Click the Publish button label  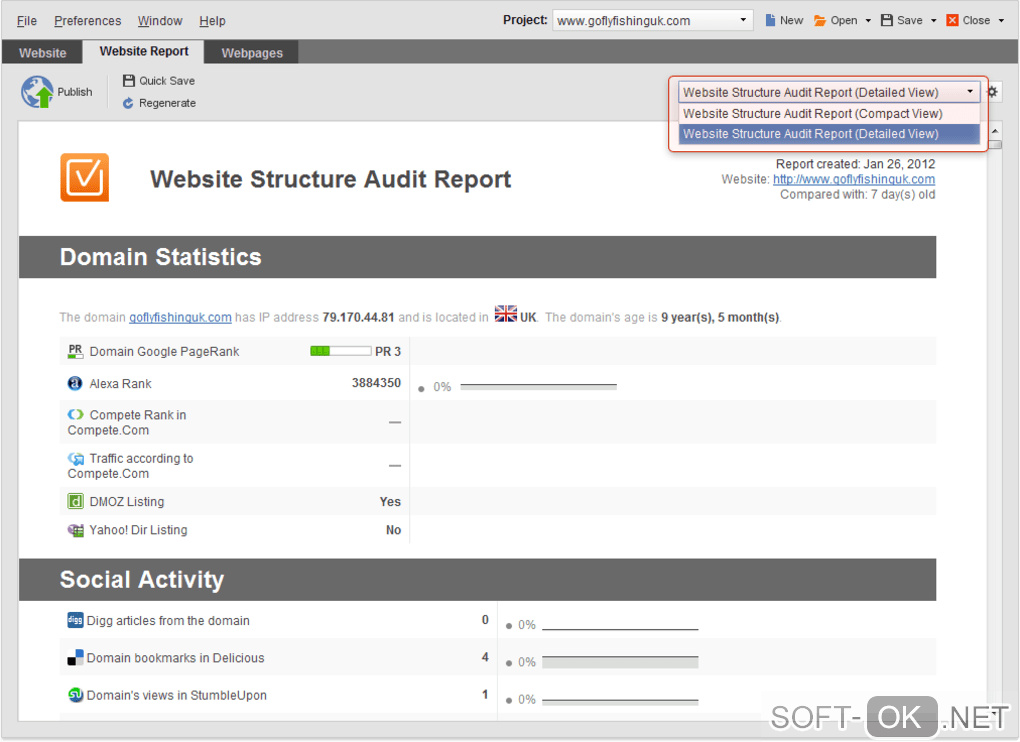point(75,92)
